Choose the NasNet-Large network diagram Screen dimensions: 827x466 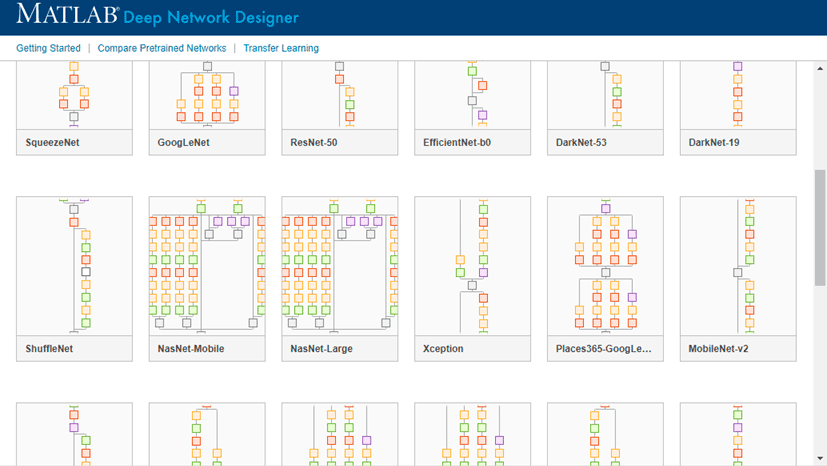point(340,265)
